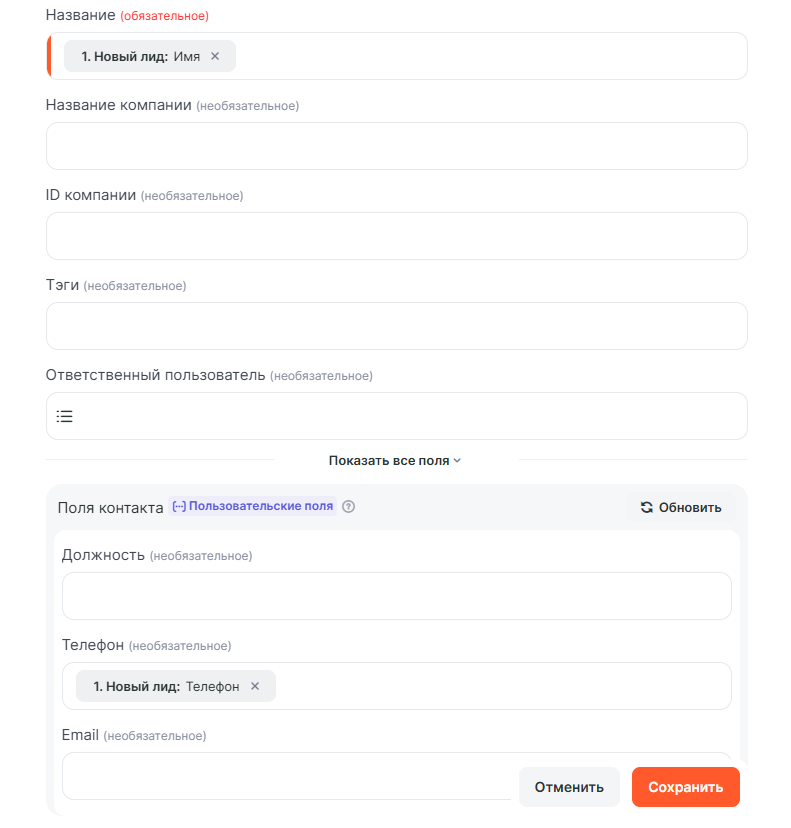
Task: Click the Новый лид: Имя tag chip
Action: pos(140,57)
